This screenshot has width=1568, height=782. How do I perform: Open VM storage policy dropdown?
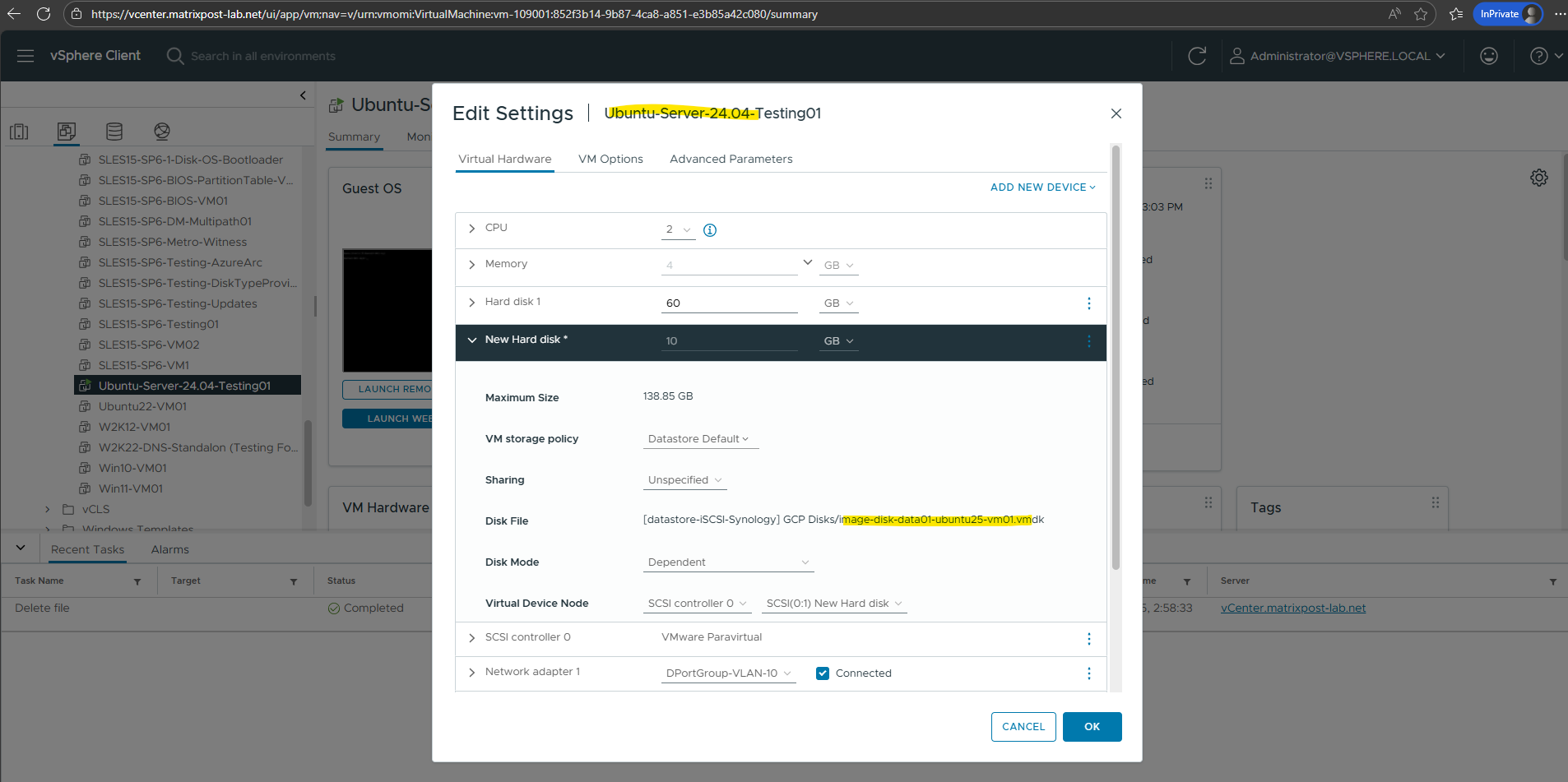click(x=700, y=439)
